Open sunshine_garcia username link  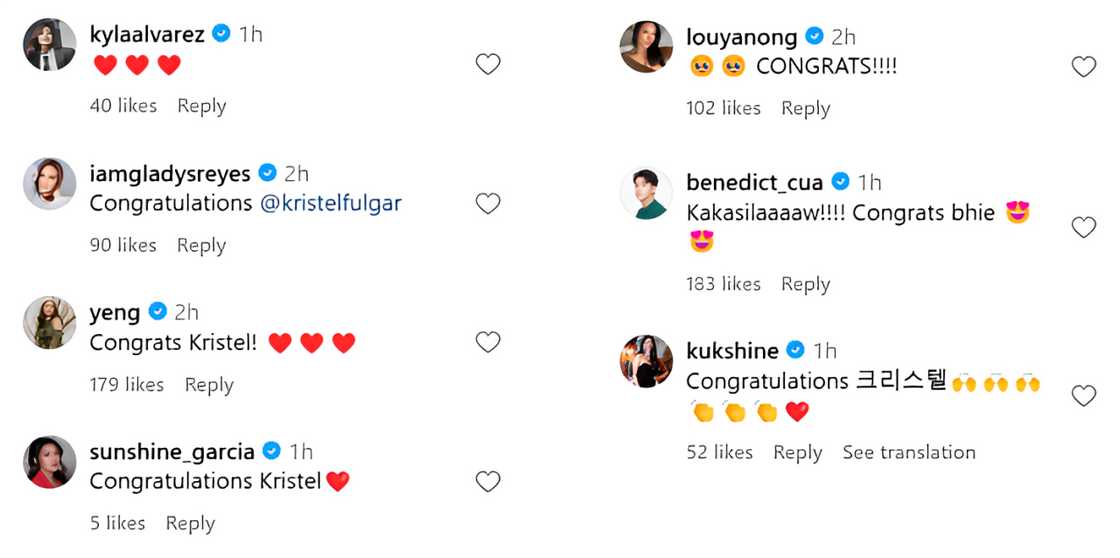(x=172, y=451)
